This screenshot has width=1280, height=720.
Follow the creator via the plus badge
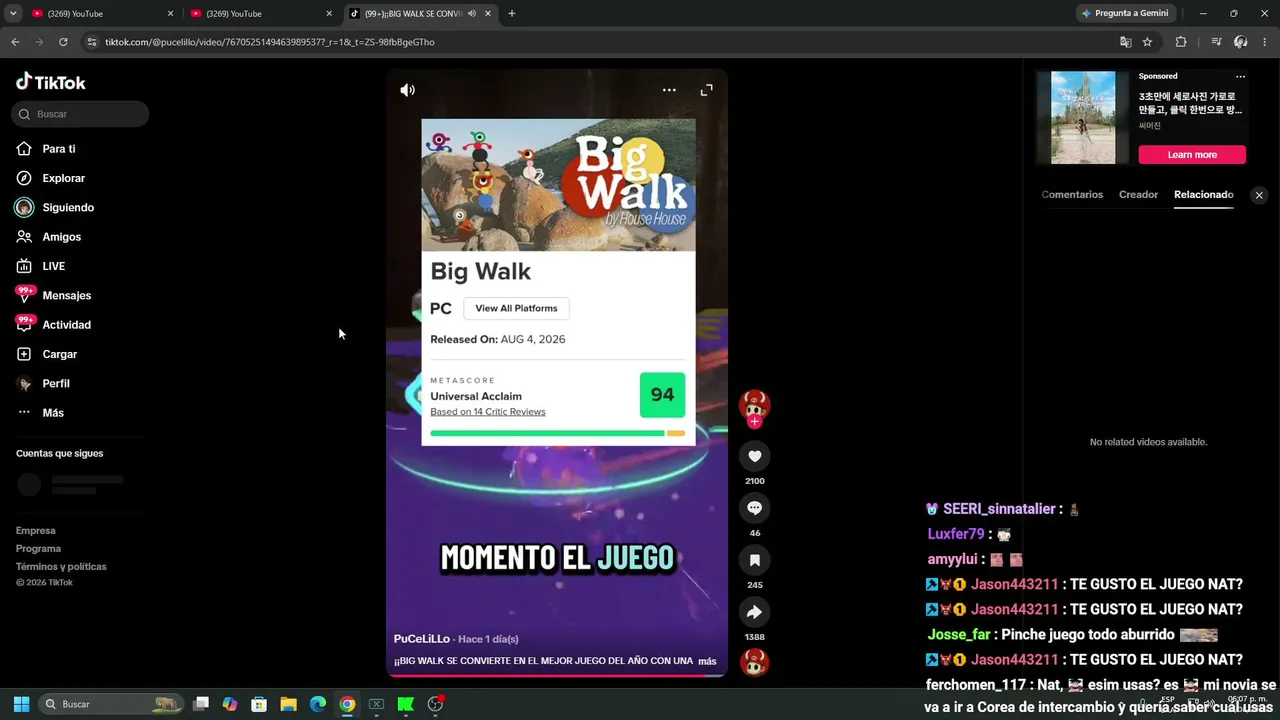(754, 422)
